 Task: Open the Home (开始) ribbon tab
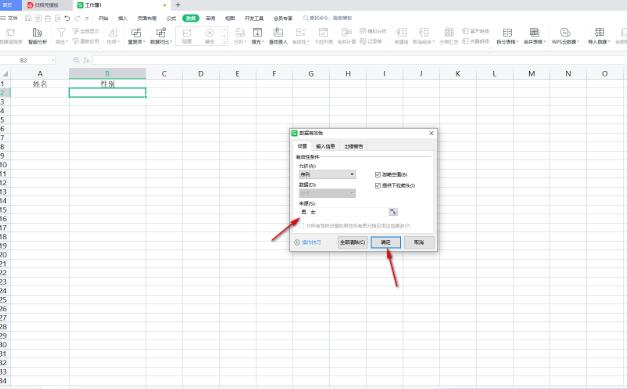tap(103, 18)
